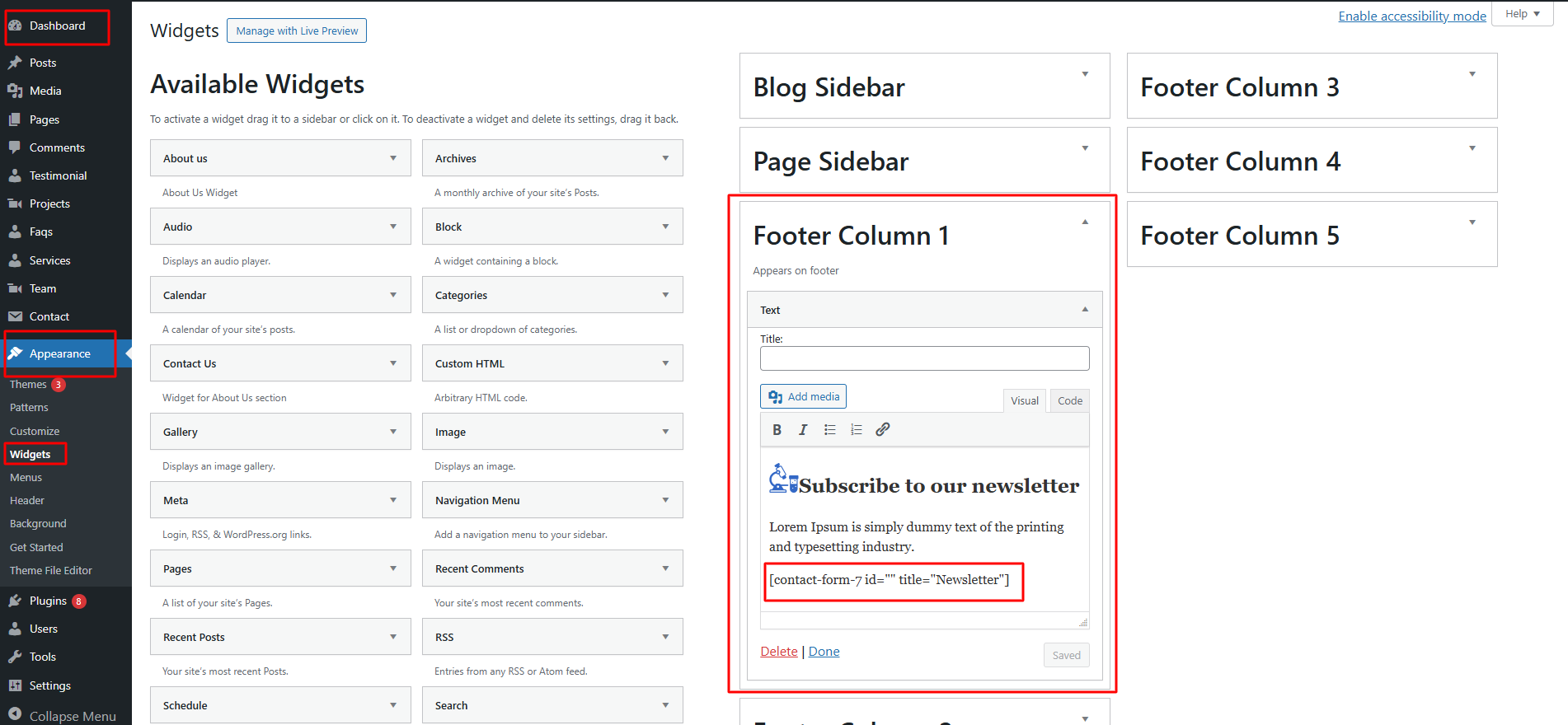1568x725 pixels.
Task: Open the Get Started submenu item
Action: point(36,547)
